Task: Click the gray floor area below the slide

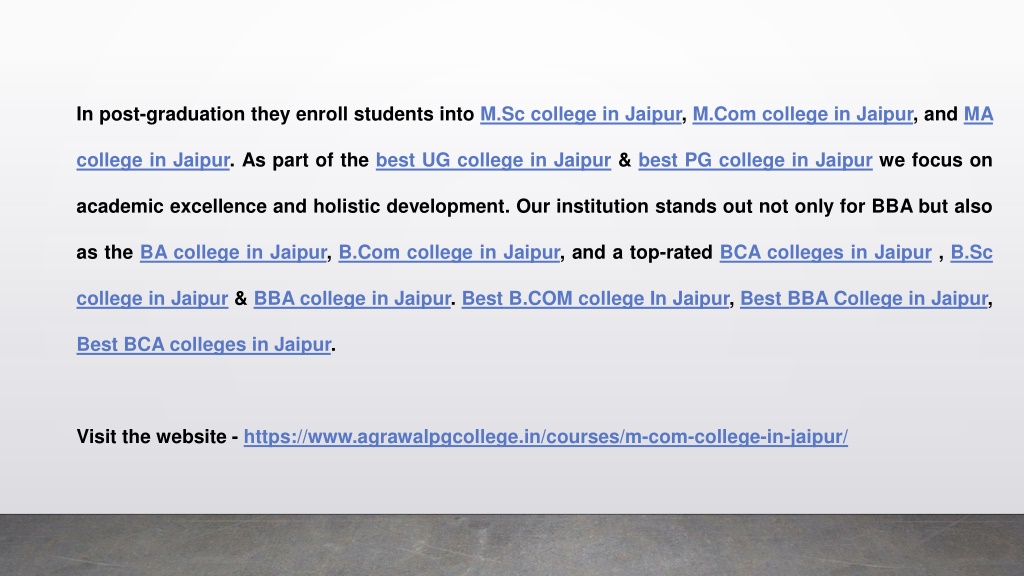Action: [x=512, y=545]
